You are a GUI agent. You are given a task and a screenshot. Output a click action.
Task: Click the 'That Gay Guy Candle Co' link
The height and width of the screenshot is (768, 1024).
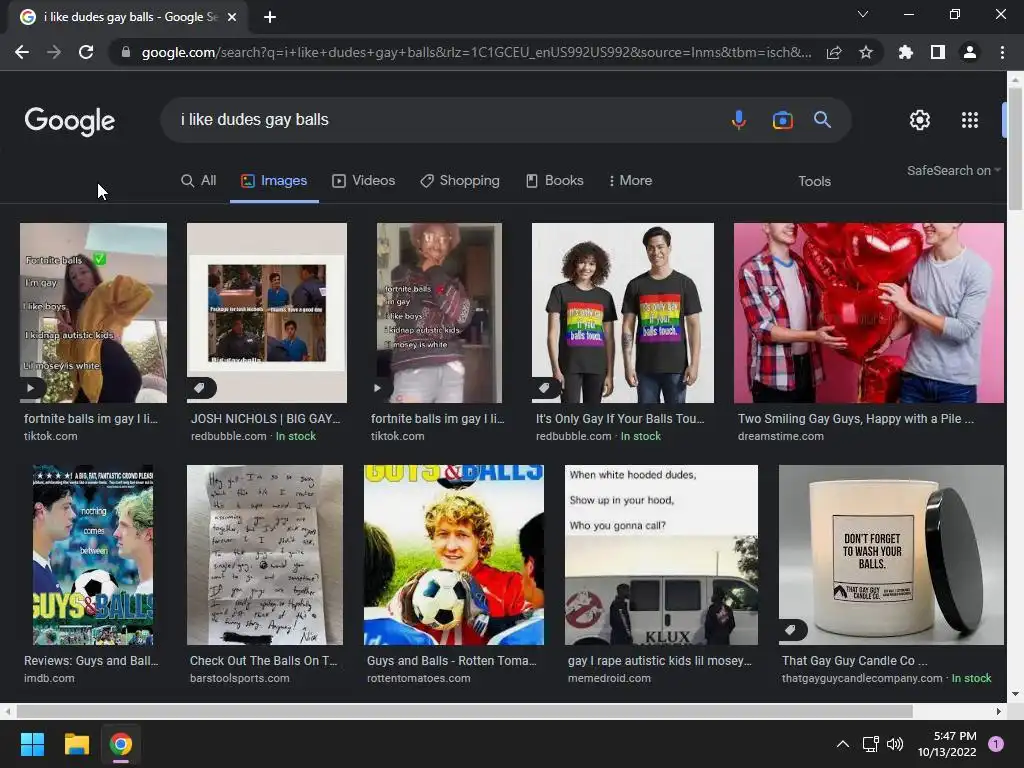(x=854, y=661)
